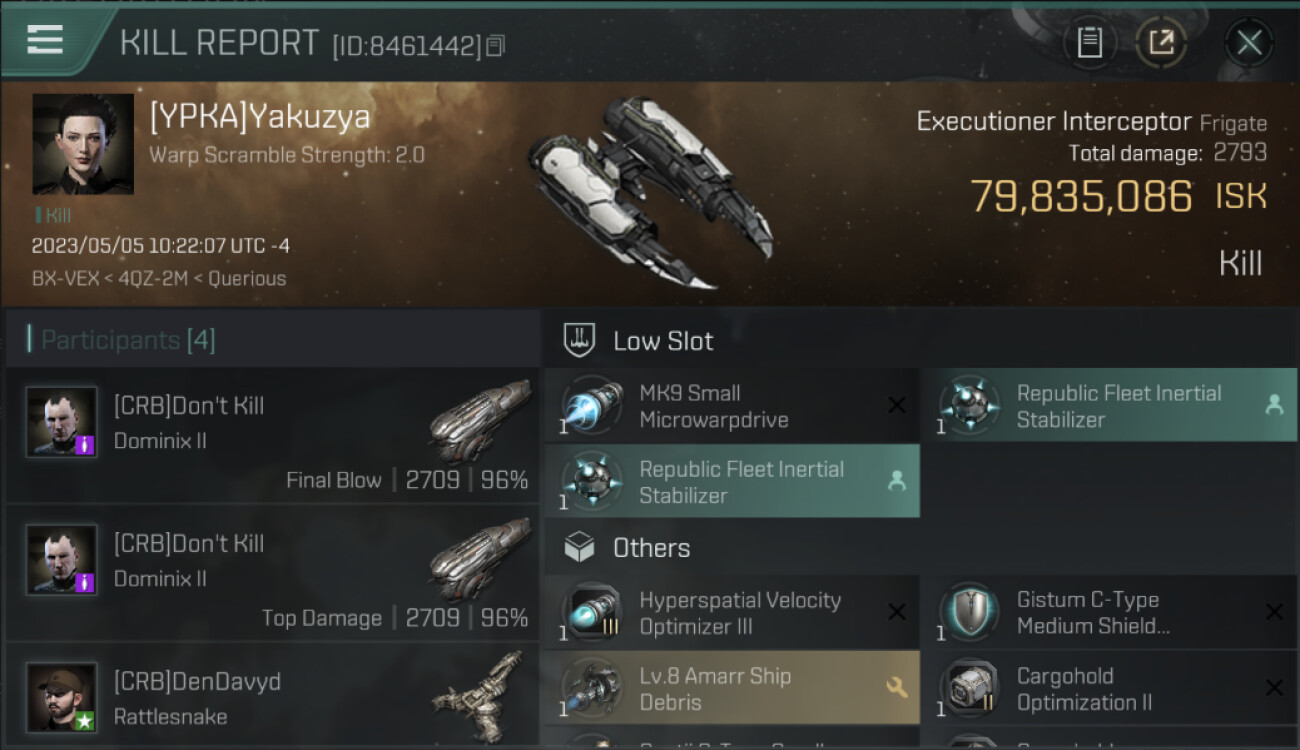The height and width of the screenshot is (750, 1300).
Task: Copy the kill report ID
Action: pyautogui.click(x=496, y=46)
